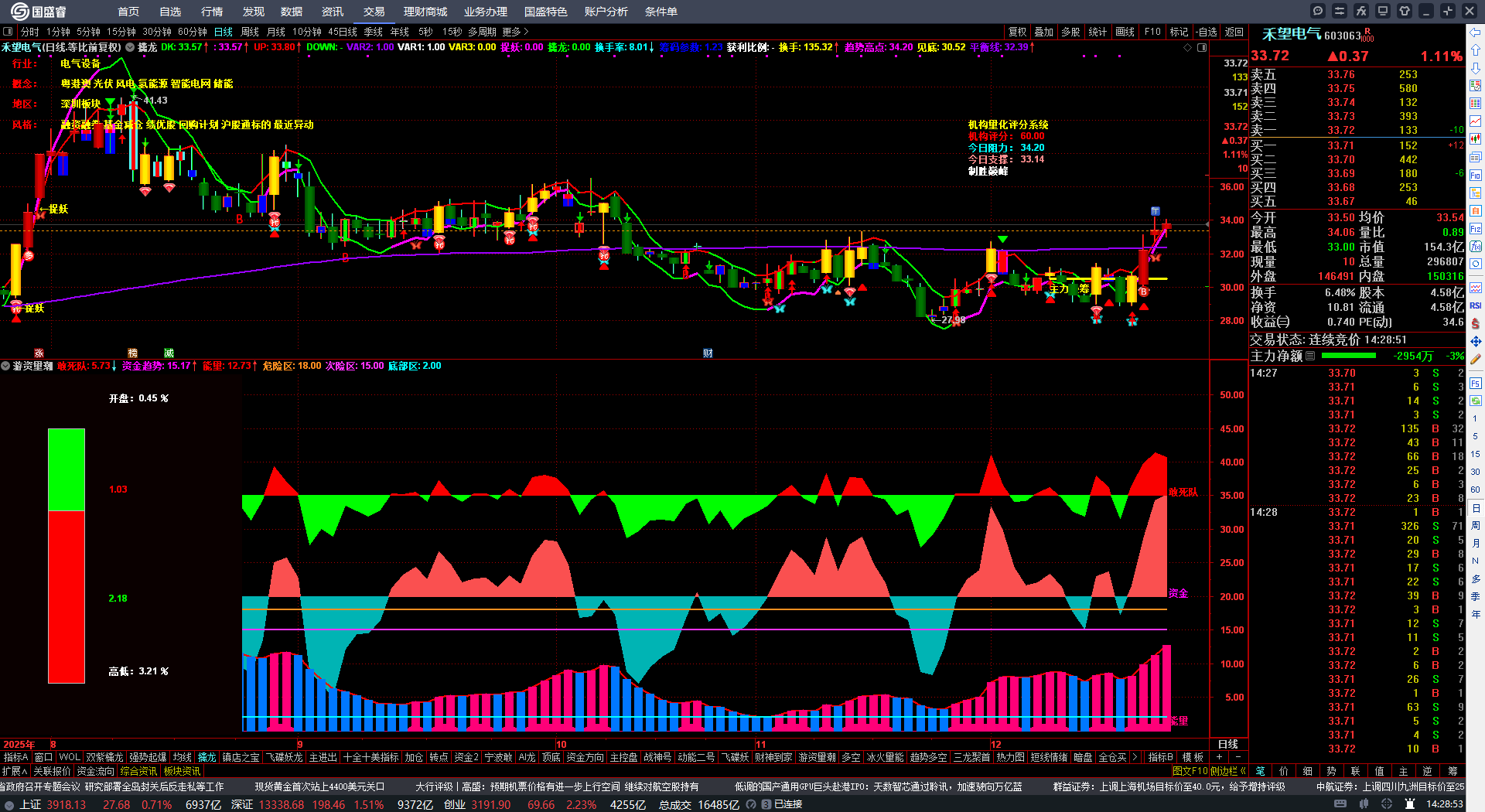This screenshot has height=812, width=1485.
Task: Toggle the panel square icon at chart top-left
Action: pyautogui.click(x=8, y=32)
